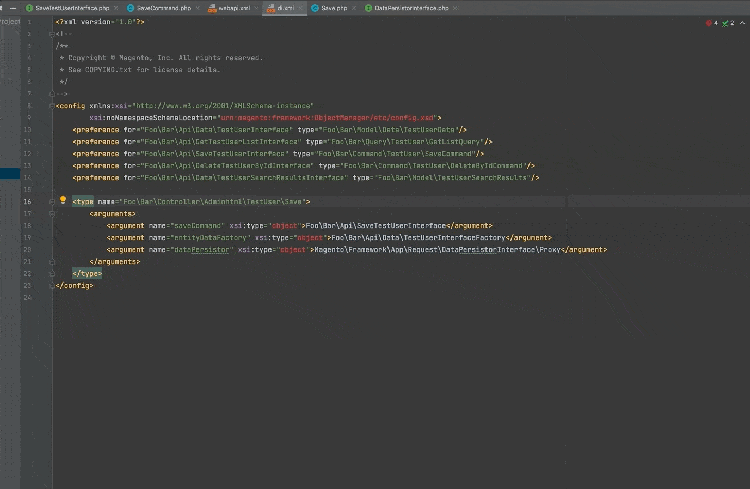Click the yellow light bulb intention icon
Image resolution: width=750 pixels, height=489 pixels.
tap(62, 201)
